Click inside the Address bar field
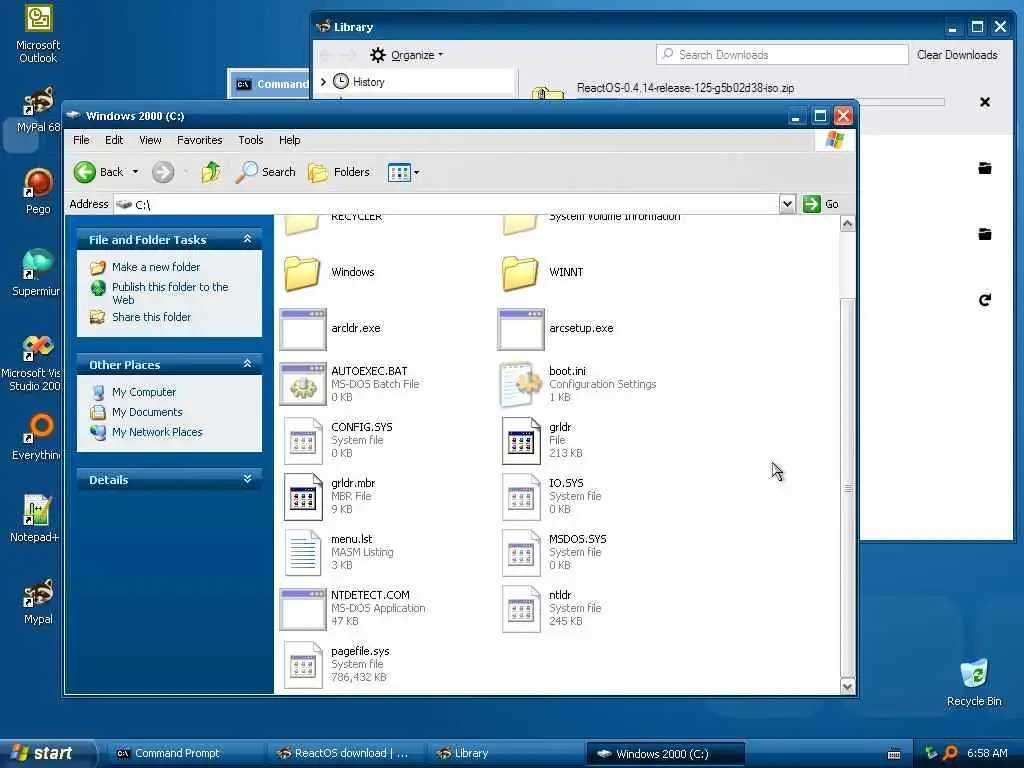1024x768 pixels. pos(447,204)
